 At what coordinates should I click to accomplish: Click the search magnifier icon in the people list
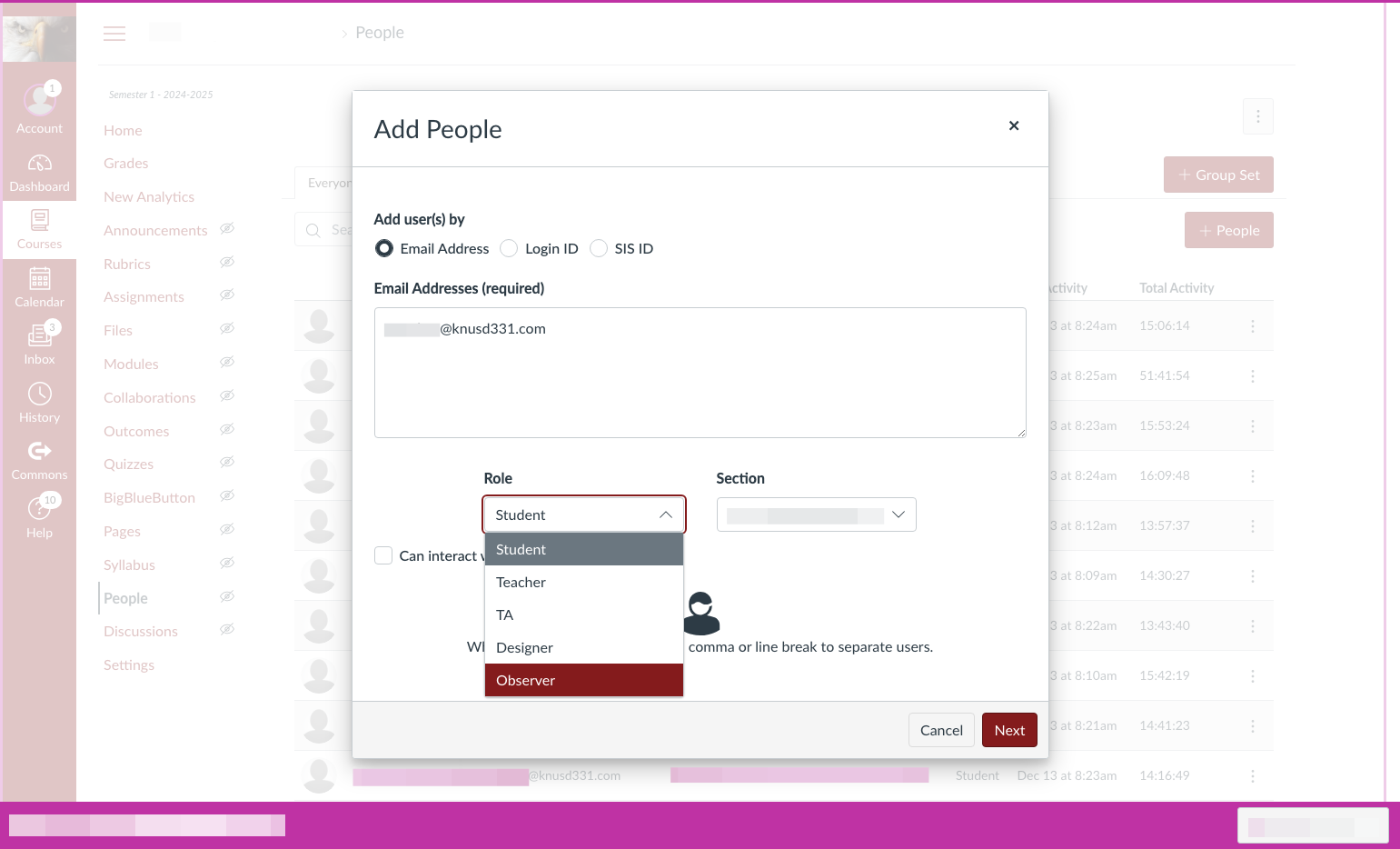point(313,230)
